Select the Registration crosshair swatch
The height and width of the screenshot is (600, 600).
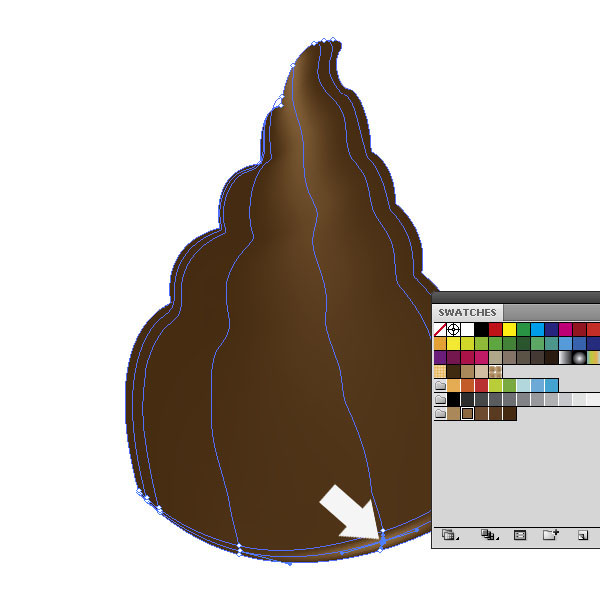point(453,329)
